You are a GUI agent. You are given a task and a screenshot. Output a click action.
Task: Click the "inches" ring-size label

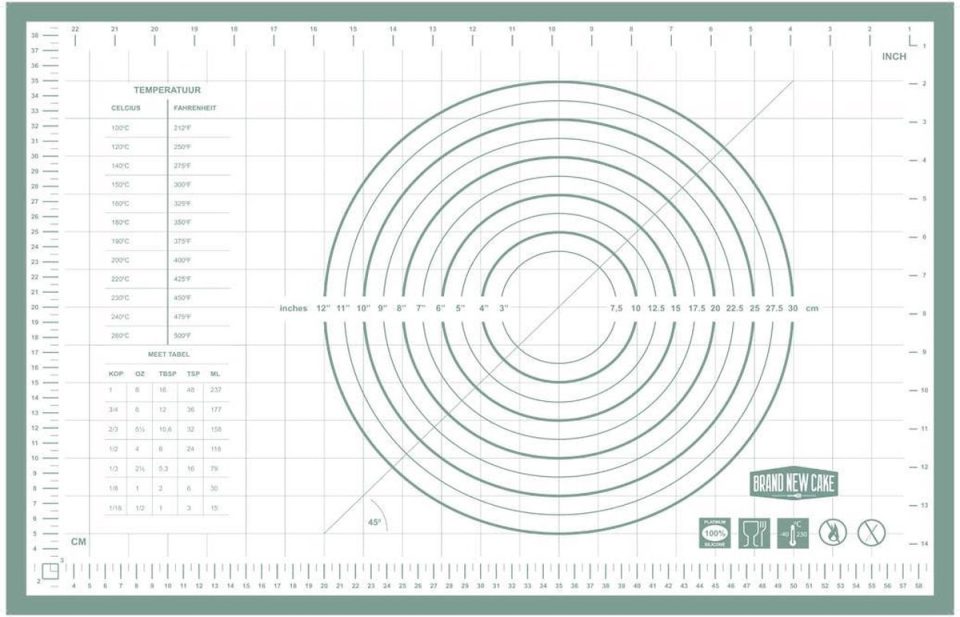293,308
